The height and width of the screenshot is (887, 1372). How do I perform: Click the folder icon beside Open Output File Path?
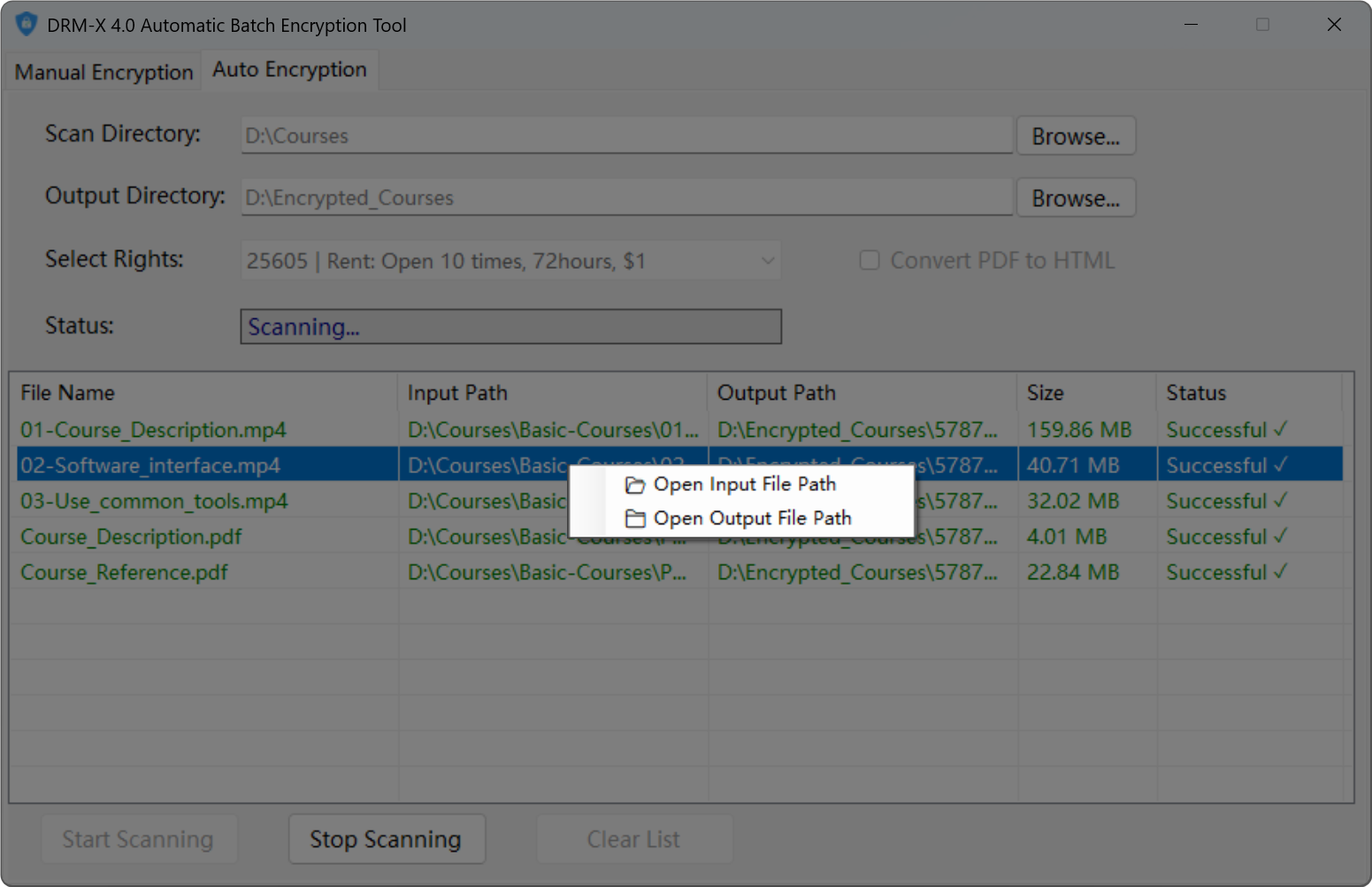(x=636, y=518)
